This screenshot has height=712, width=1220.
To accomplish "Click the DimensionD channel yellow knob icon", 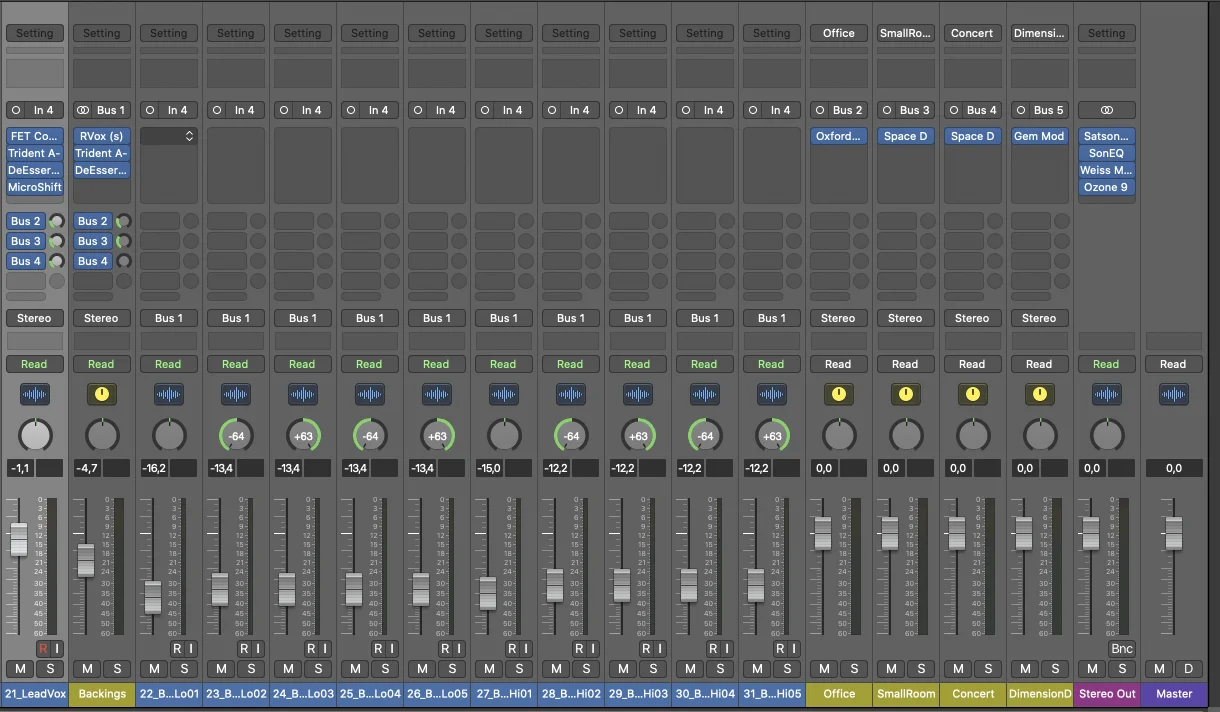I will pyautogui.click(x=1040, y=394).
